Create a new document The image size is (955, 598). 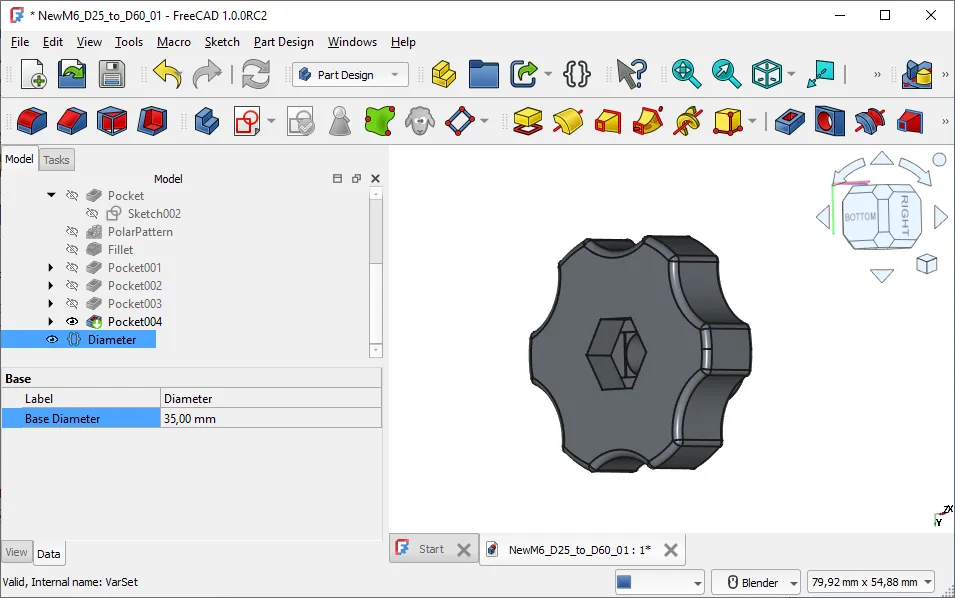pos(33,74)
